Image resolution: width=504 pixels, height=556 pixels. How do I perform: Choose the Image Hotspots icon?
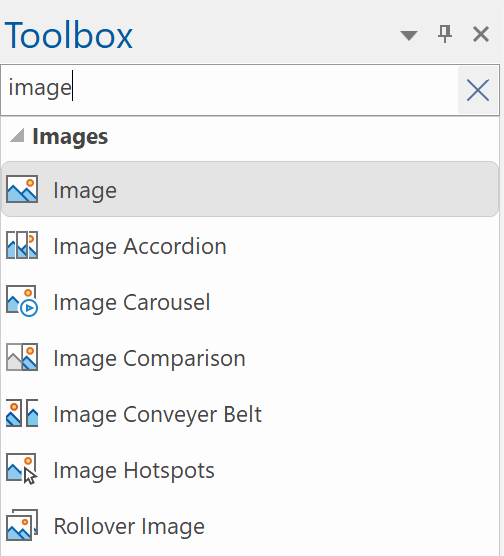22,469
